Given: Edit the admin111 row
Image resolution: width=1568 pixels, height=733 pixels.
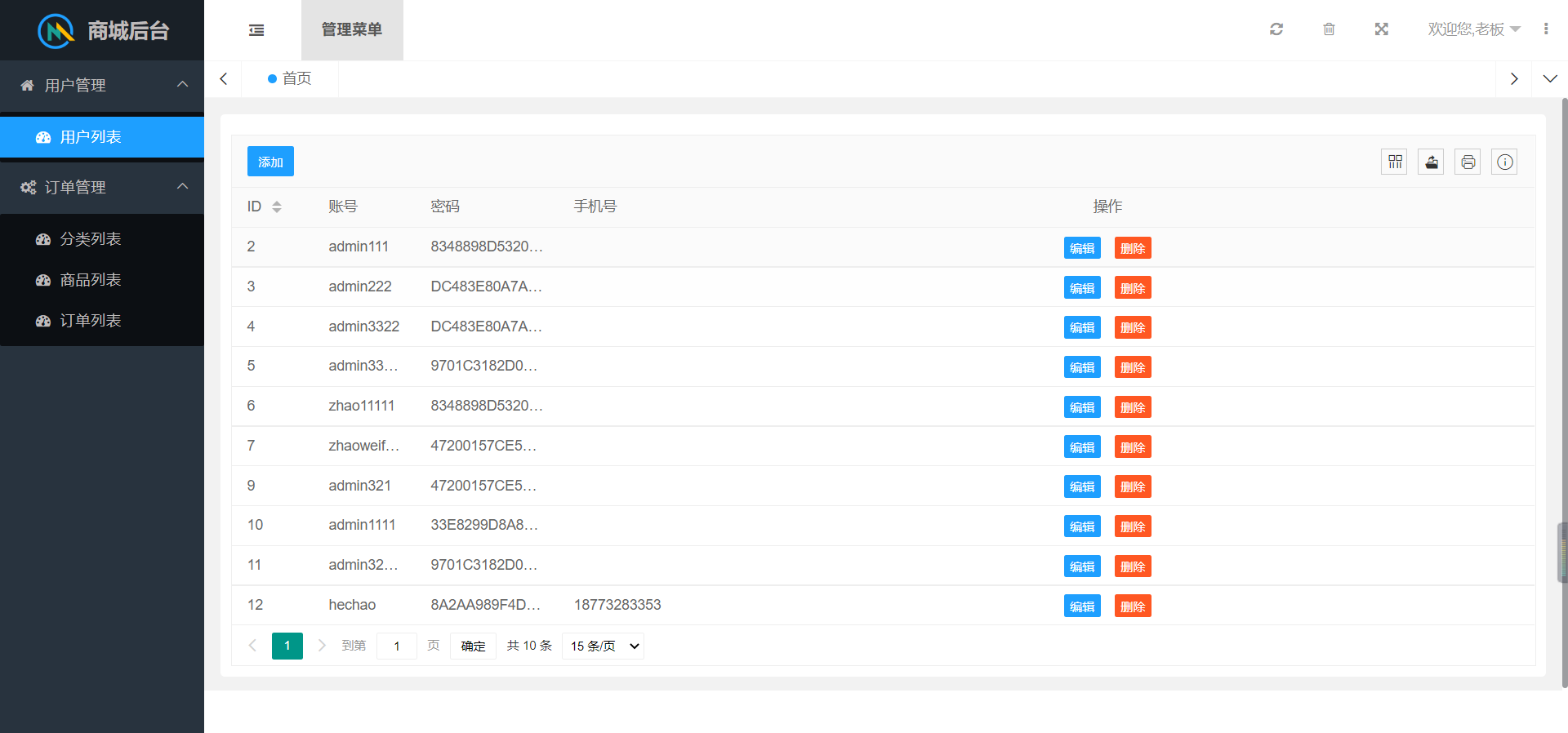Looking at the screenshot, I should click(1082, 248).
